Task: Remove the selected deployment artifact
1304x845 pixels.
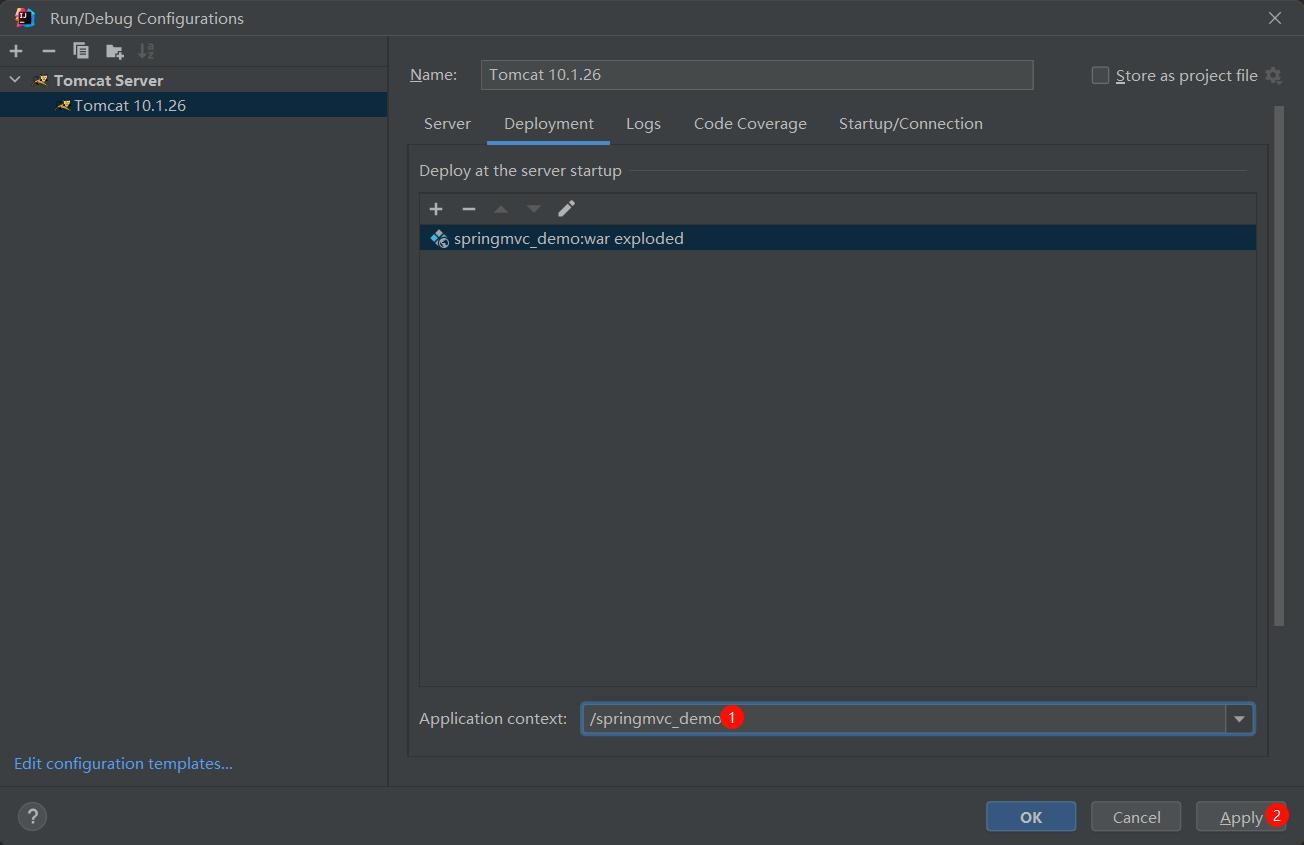Action: [x=468, y=209]
